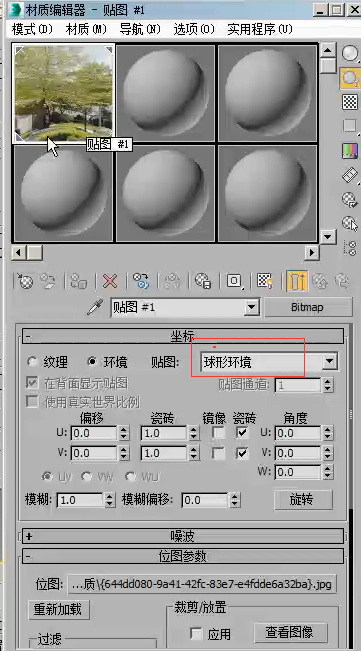Open the 模式 menu

[x=32, y=29]
